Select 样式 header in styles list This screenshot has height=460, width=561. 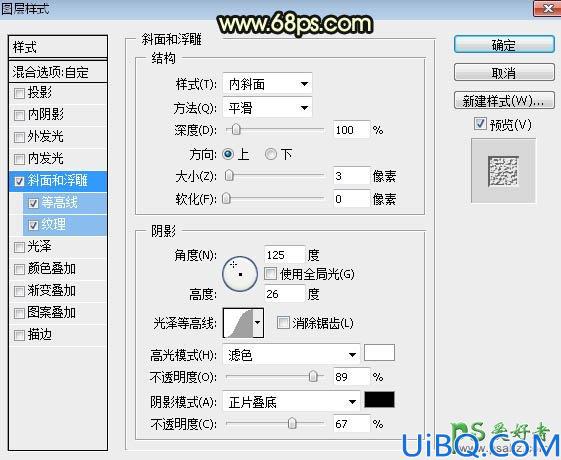pos(58,47)
